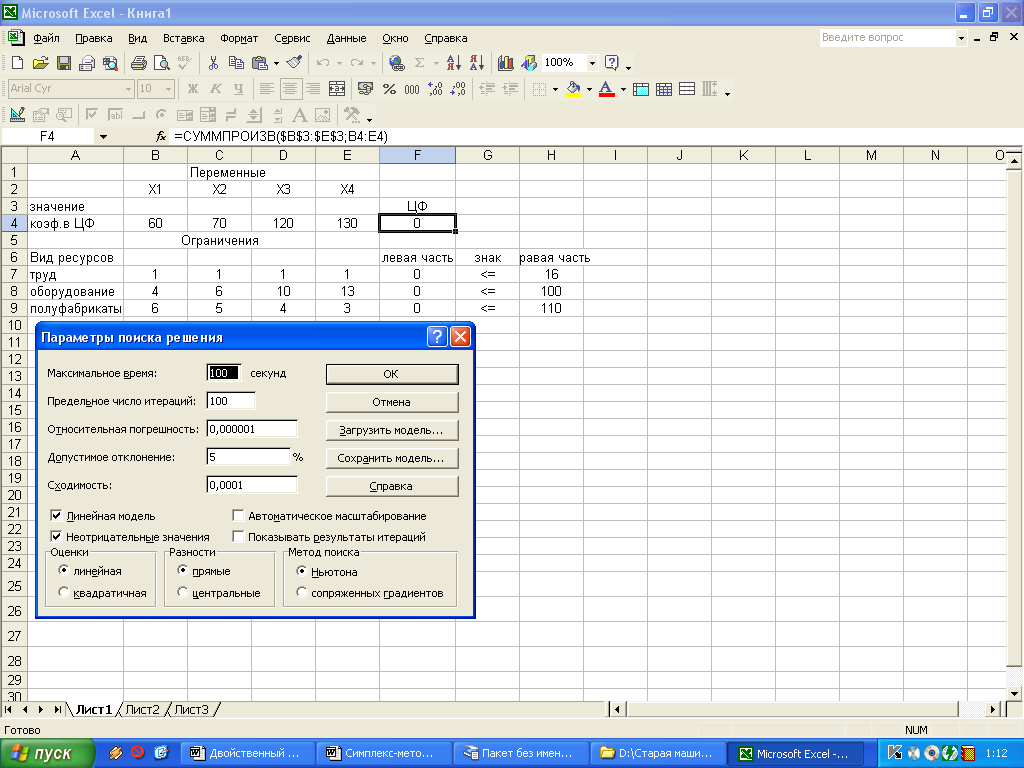
Task: Select линейная estimates radio button
Action: 63,570
